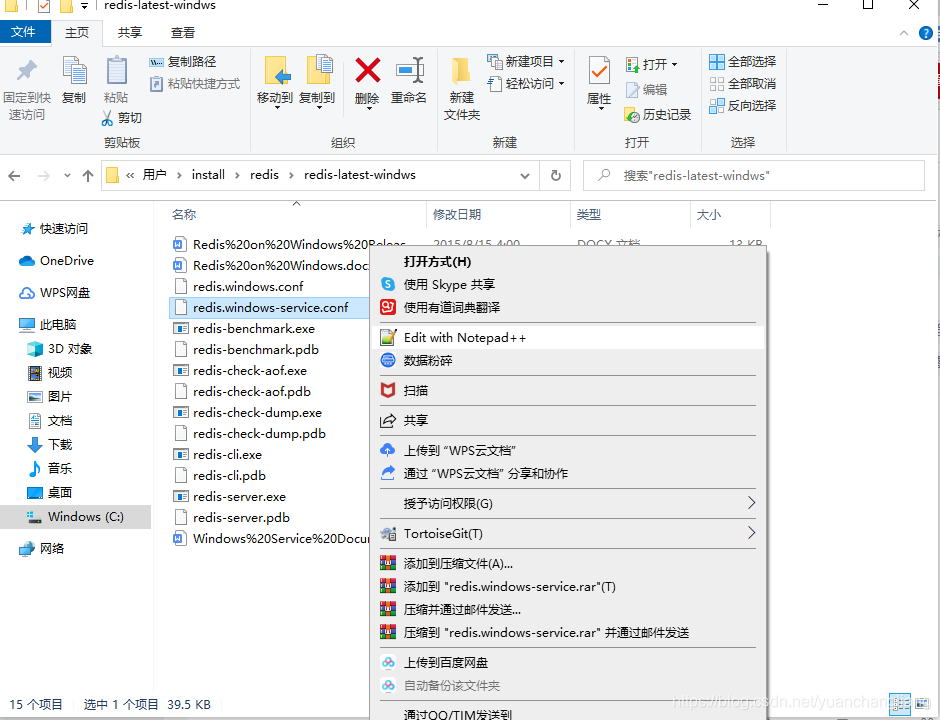This screenshot has height=720, width=940.
Task: Select This PC (此电脑) in sidebar
Action: tap(48, 324)
